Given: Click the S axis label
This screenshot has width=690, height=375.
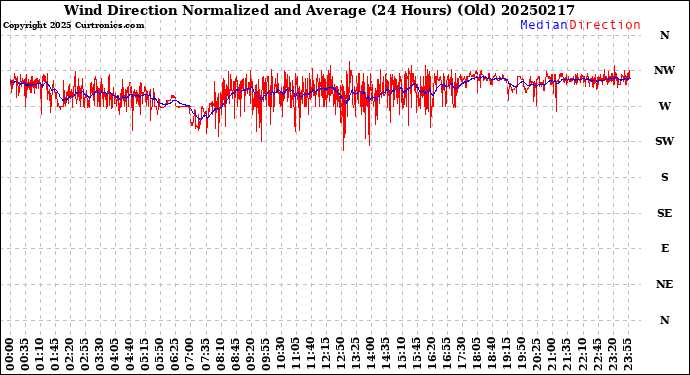Looking at the screenshot, I should [x=664, y=177].
